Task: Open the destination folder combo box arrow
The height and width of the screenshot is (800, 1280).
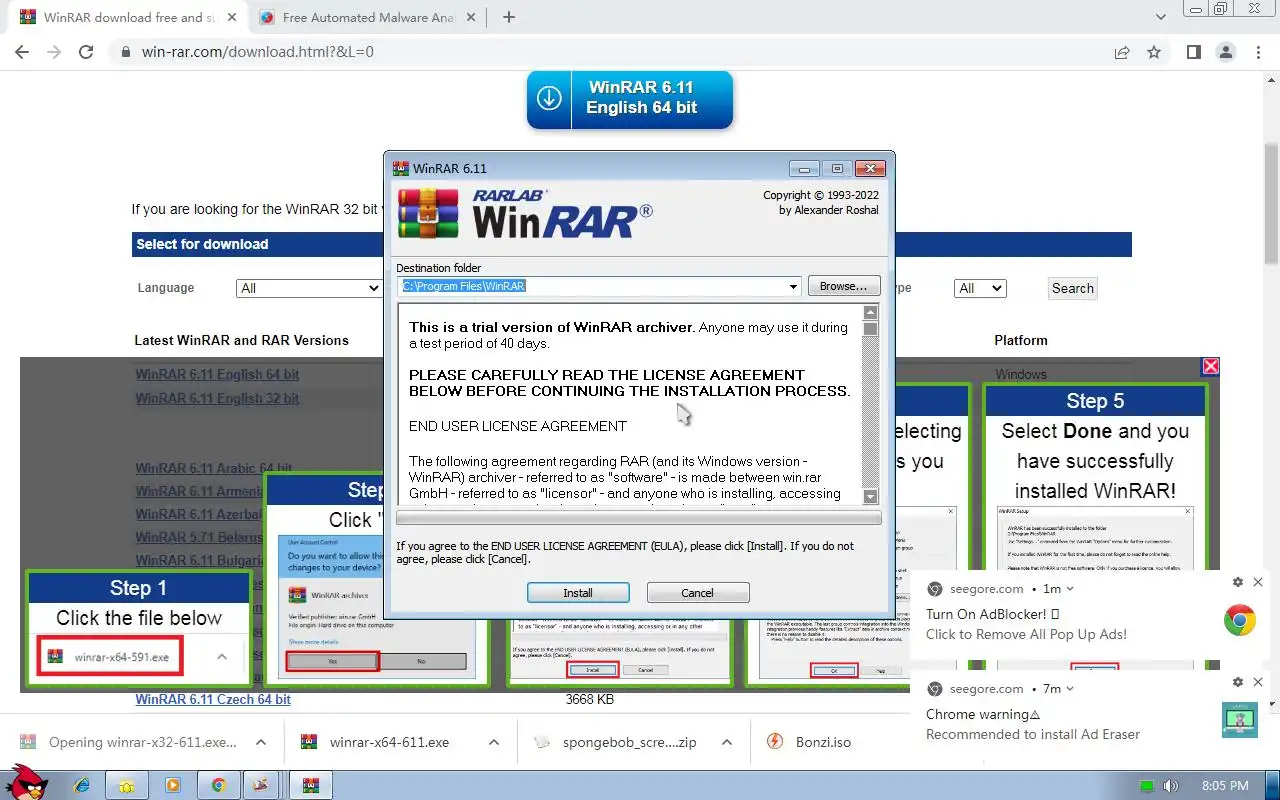Action: tap(794, 287)
